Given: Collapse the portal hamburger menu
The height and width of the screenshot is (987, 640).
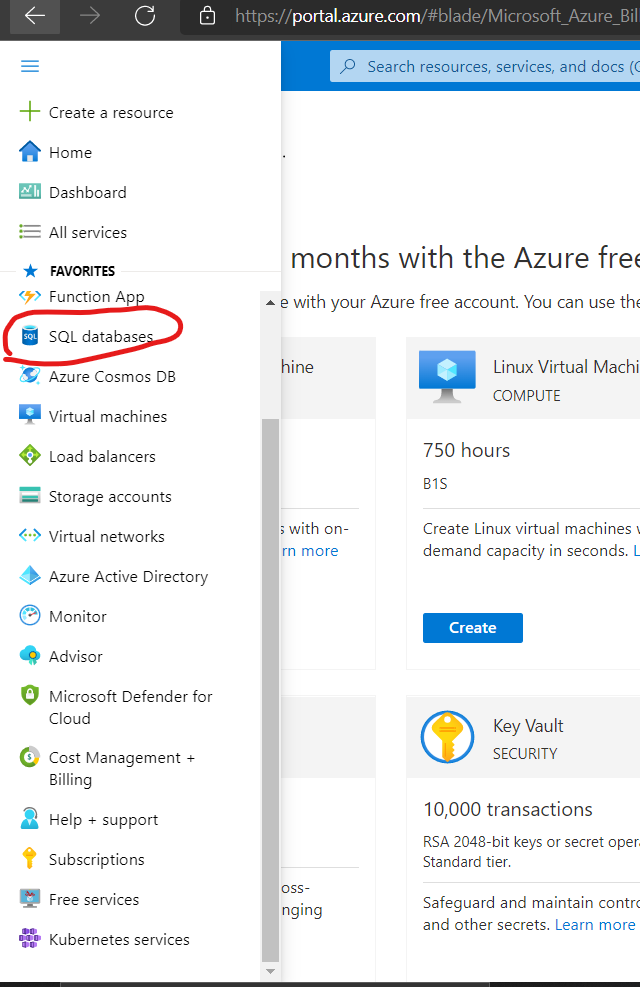Looking at the screenshot, I should click(30, 66).
